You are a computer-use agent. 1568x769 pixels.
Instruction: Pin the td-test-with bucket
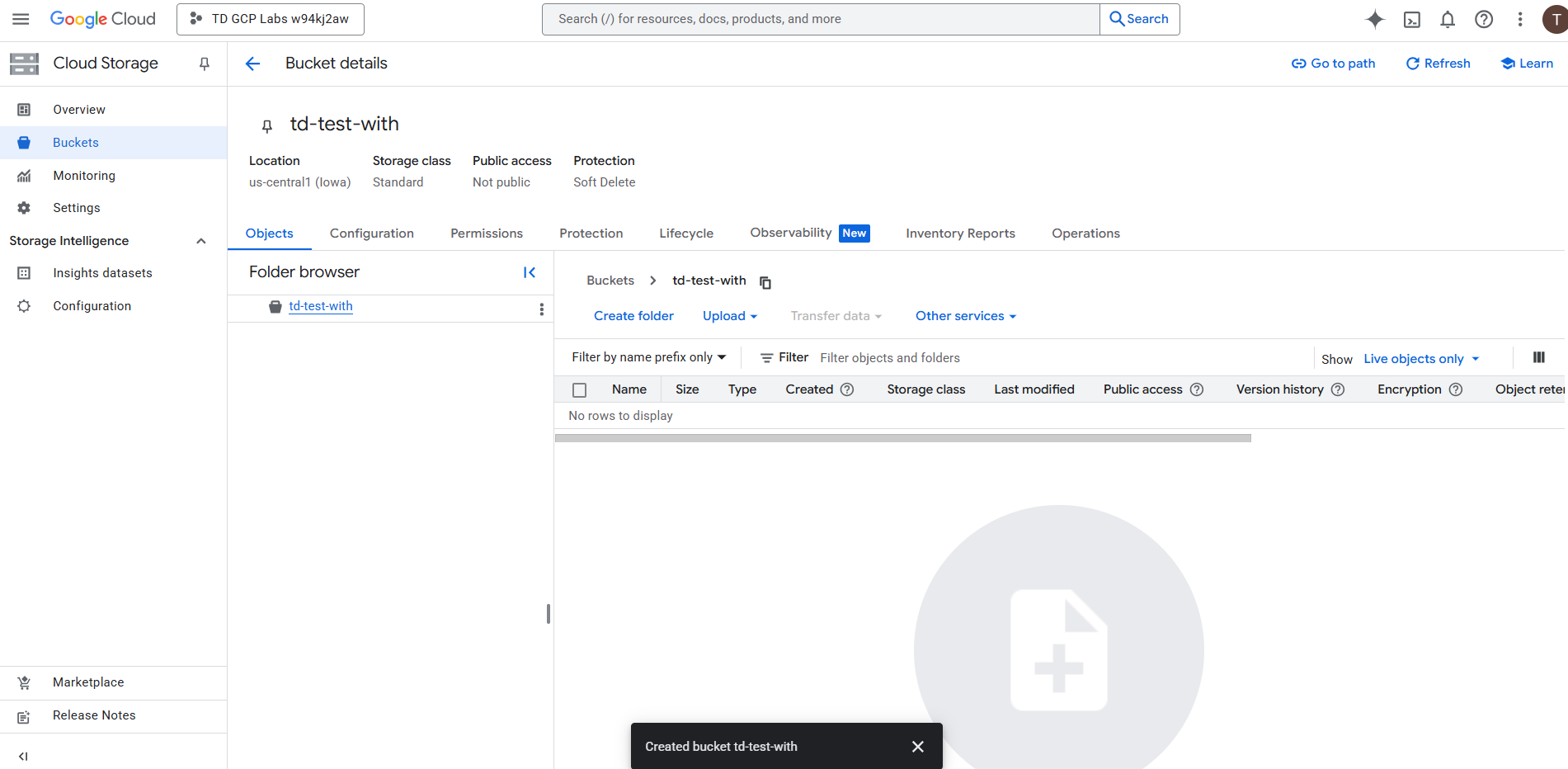point(266,125)
